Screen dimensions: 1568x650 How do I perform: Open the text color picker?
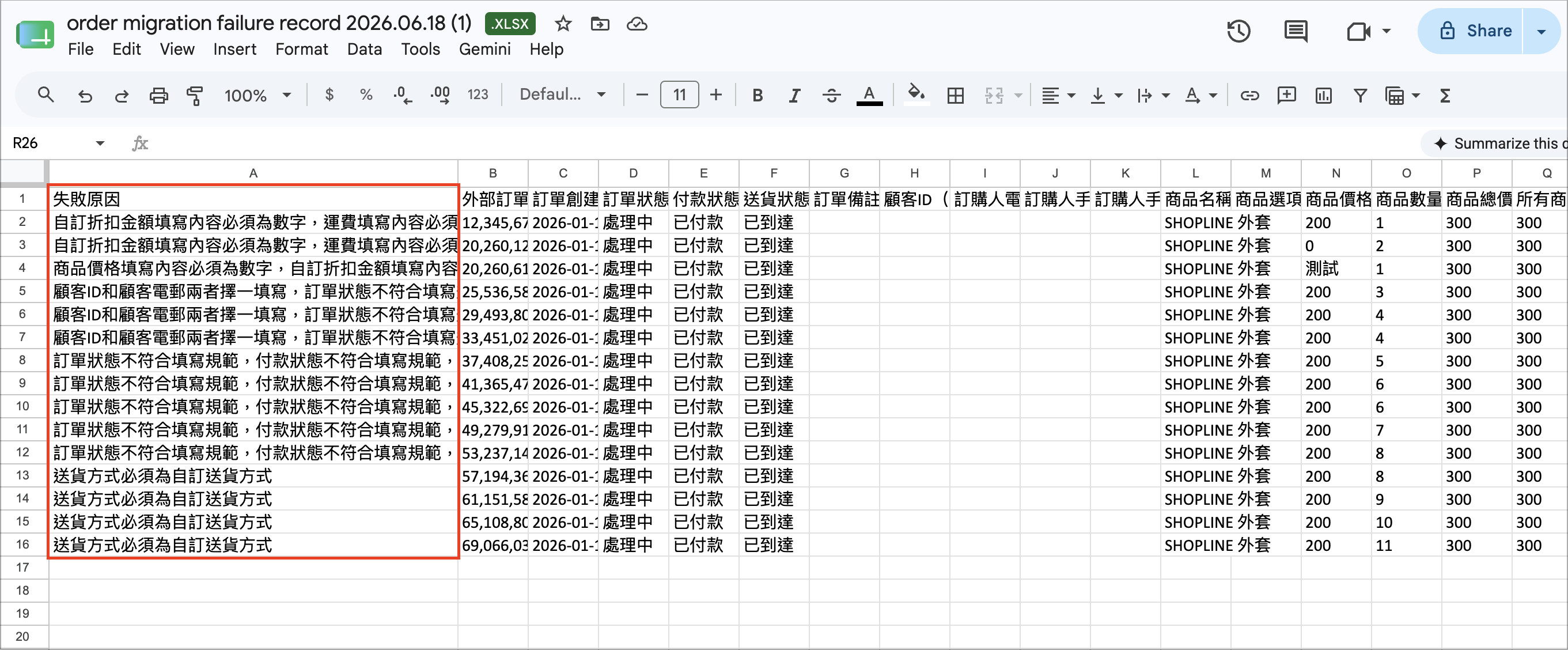click(x=869, y=95)
